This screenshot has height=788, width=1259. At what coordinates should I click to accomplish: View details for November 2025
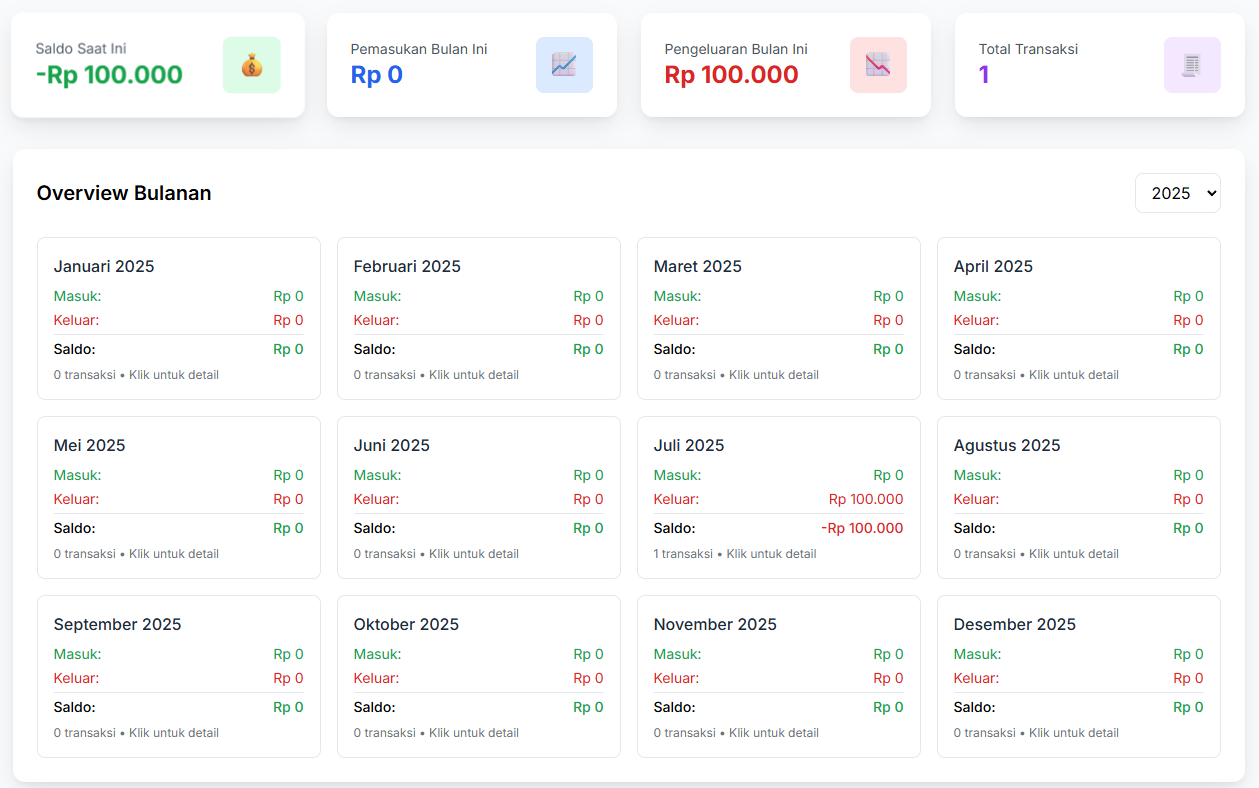779,676
